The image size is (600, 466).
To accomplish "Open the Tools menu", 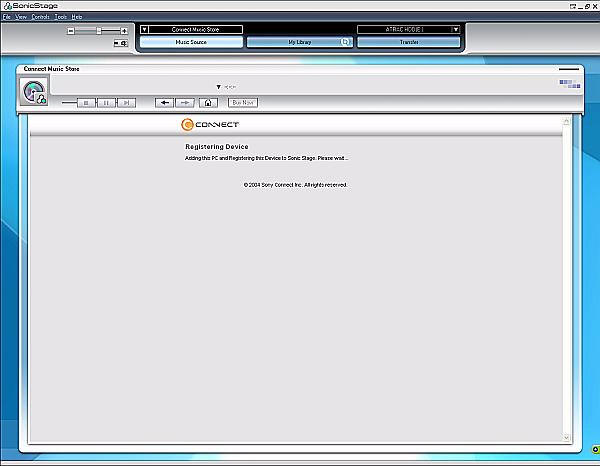I will pos(60,17).
